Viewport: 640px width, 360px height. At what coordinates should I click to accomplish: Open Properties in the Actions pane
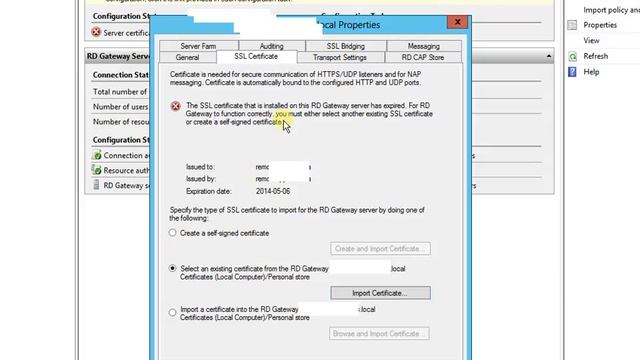[x=600, y=25]
